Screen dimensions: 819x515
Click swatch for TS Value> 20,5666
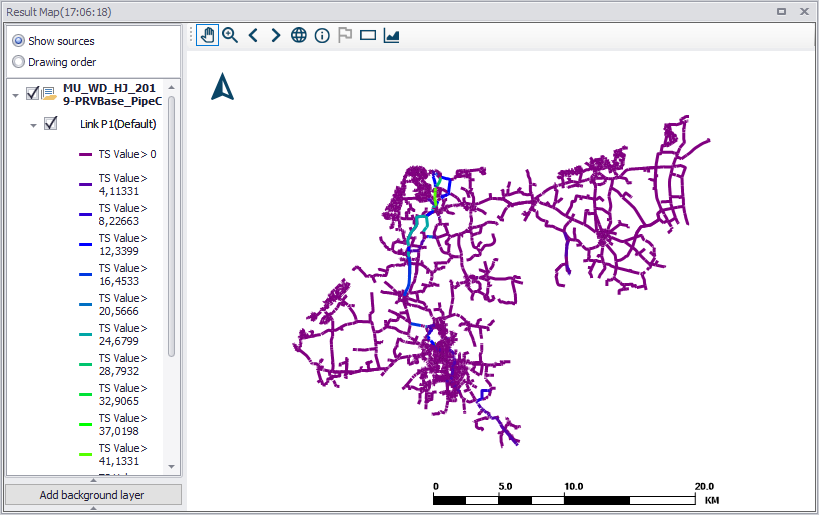click(86, 305)
